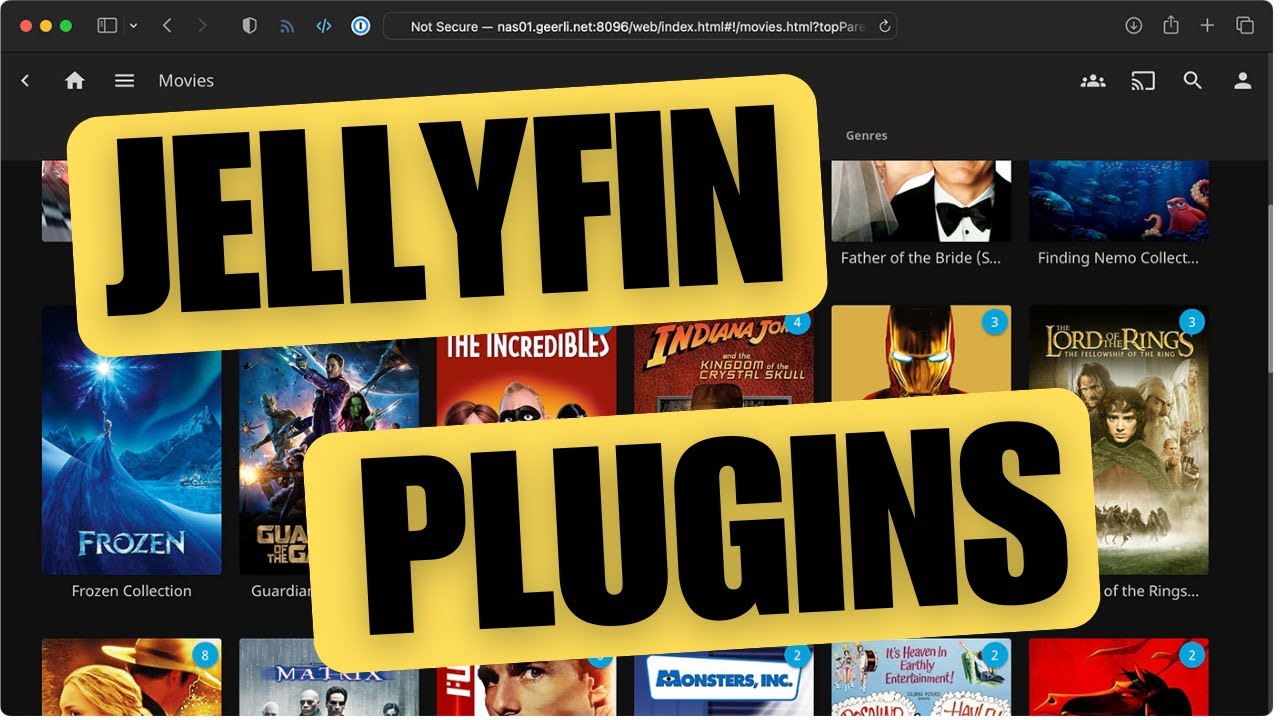1280x720 pixels.
Task: Click the RSS feed extension icon
Action: (287, 26)
